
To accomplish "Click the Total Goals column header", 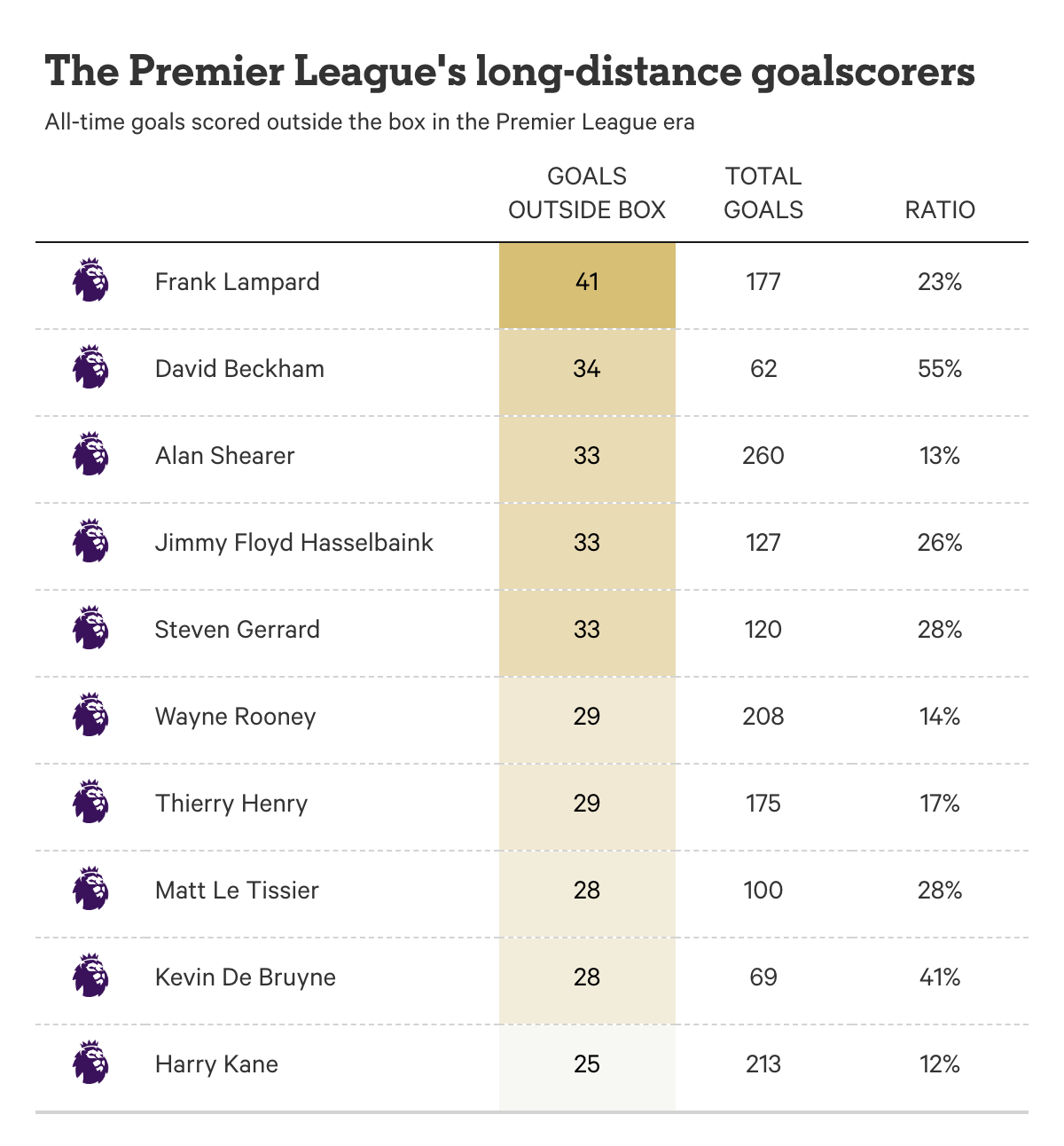I will [x=763, y=193].
